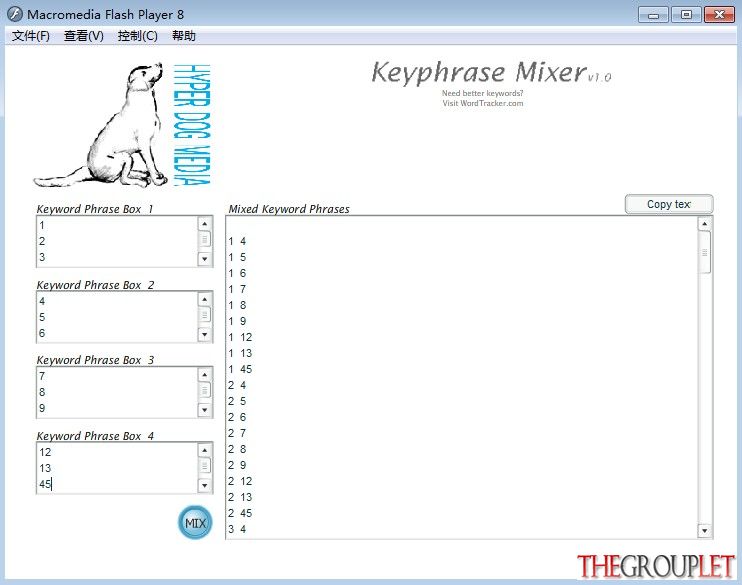Image resolution: width=742 pixels, height=585 pixels.
Task: Click mixed phrase "1 8" in results
Action: (x=237, y=305)
